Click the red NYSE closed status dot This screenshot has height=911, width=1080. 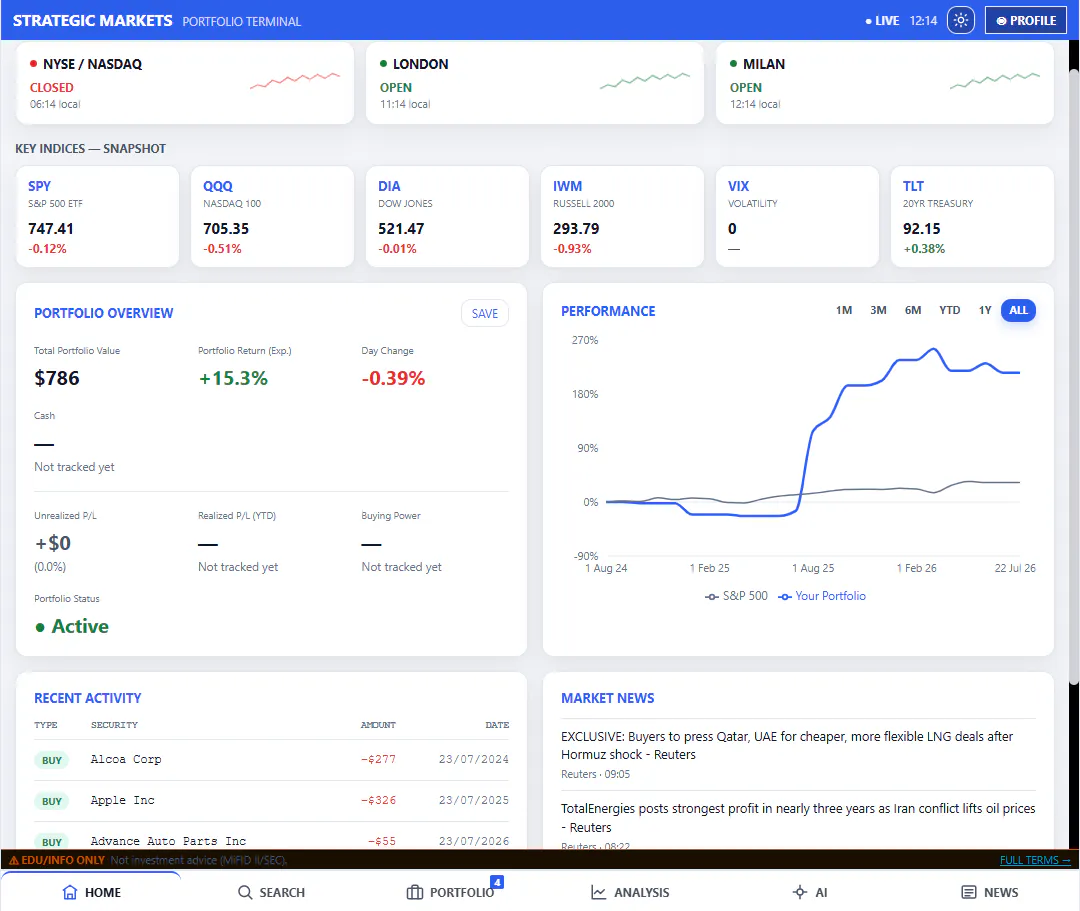point(33,63)
